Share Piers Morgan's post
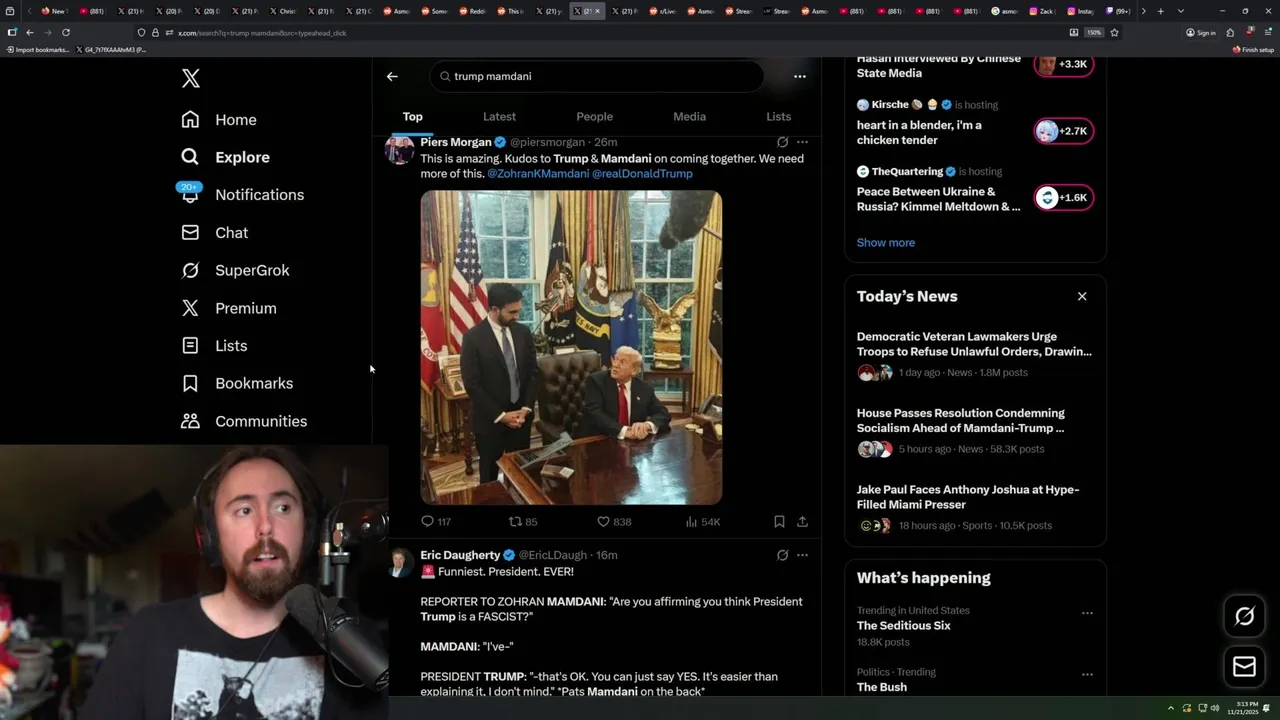The image size is (1280, 720). (802, 522)
